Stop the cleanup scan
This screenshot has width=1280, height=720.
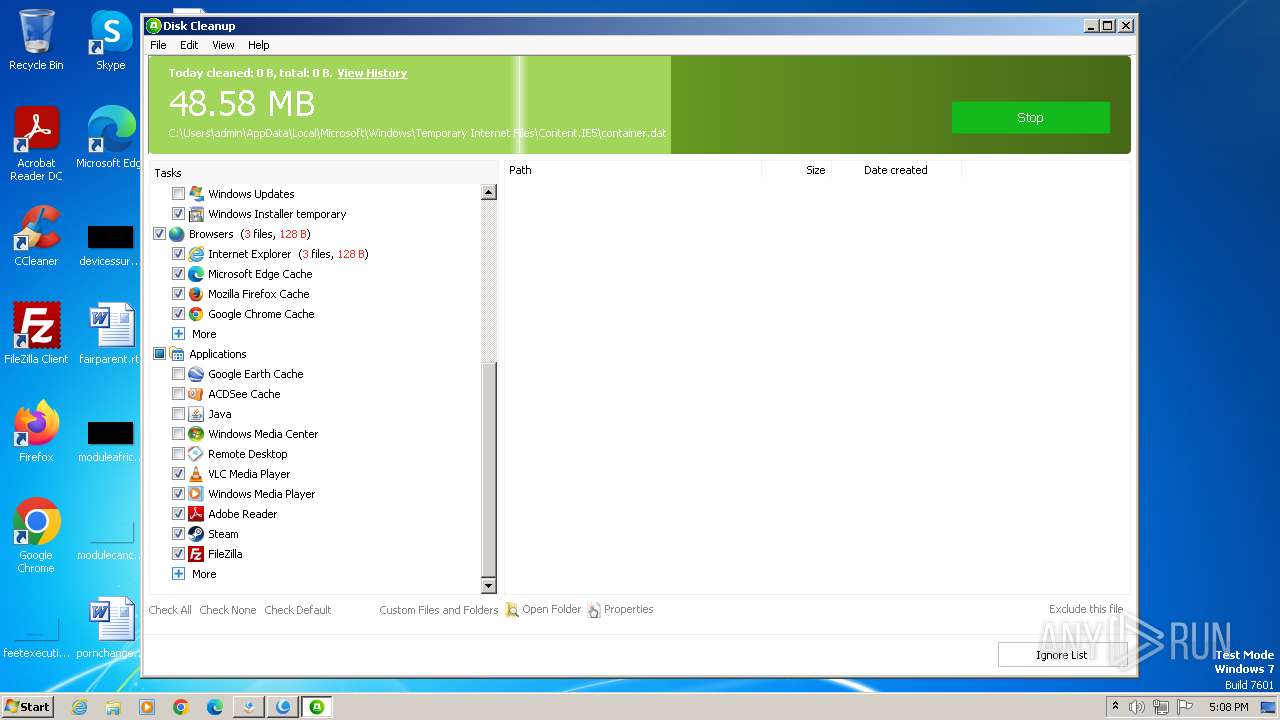click(x=1030, y=117)
